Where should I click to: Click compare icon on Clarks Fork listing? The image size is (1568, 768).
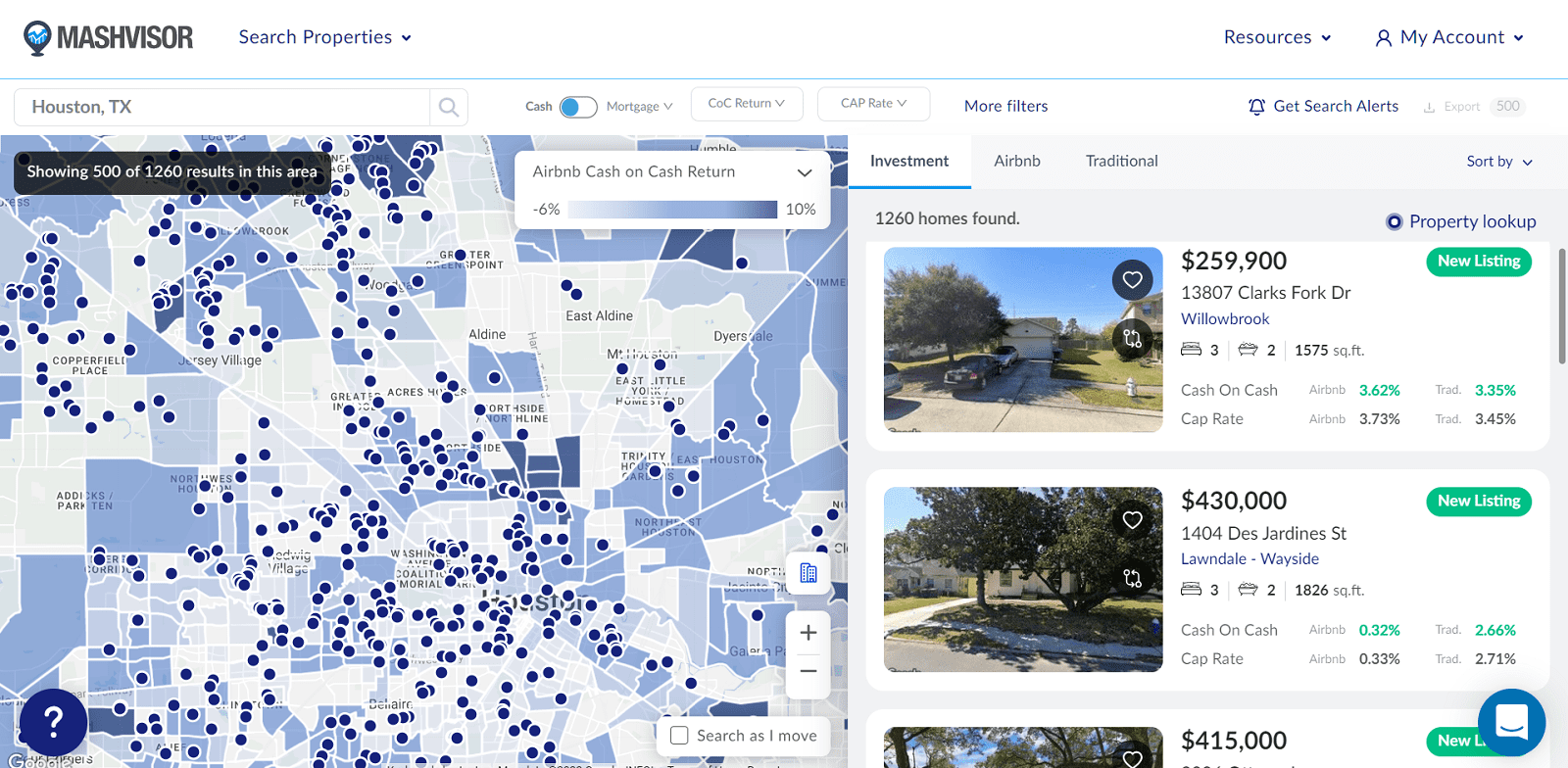click(x=1132, y=339)
